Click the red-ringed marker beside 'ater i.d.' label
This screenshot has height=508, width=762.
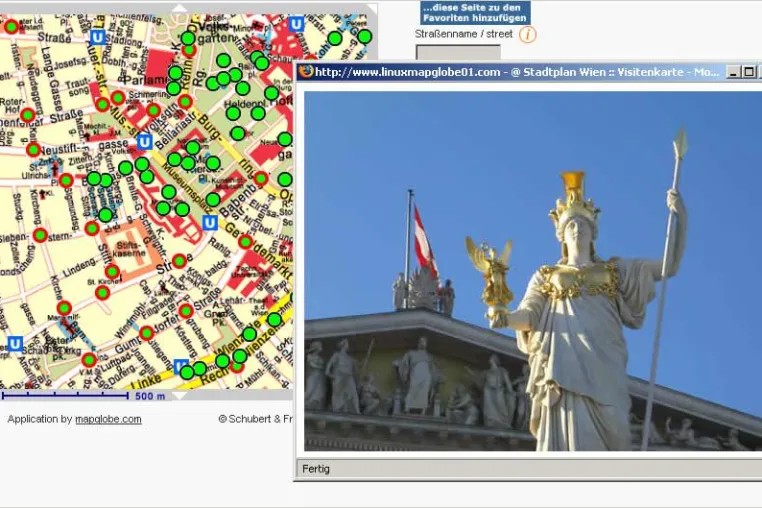11,27
